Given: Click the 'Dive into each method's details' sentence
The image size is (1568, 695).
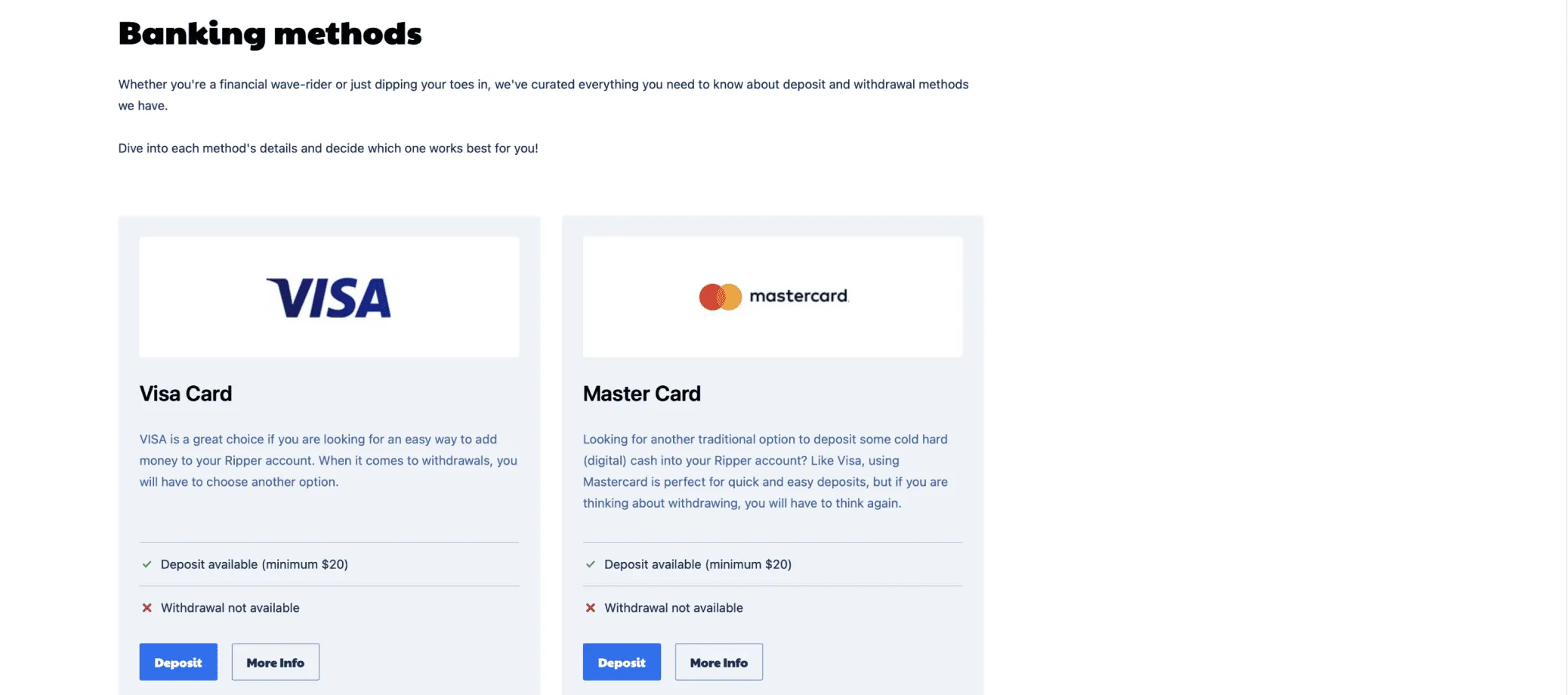Looking at the screenshot, I should pyautogui.click(x=328, y=148).
